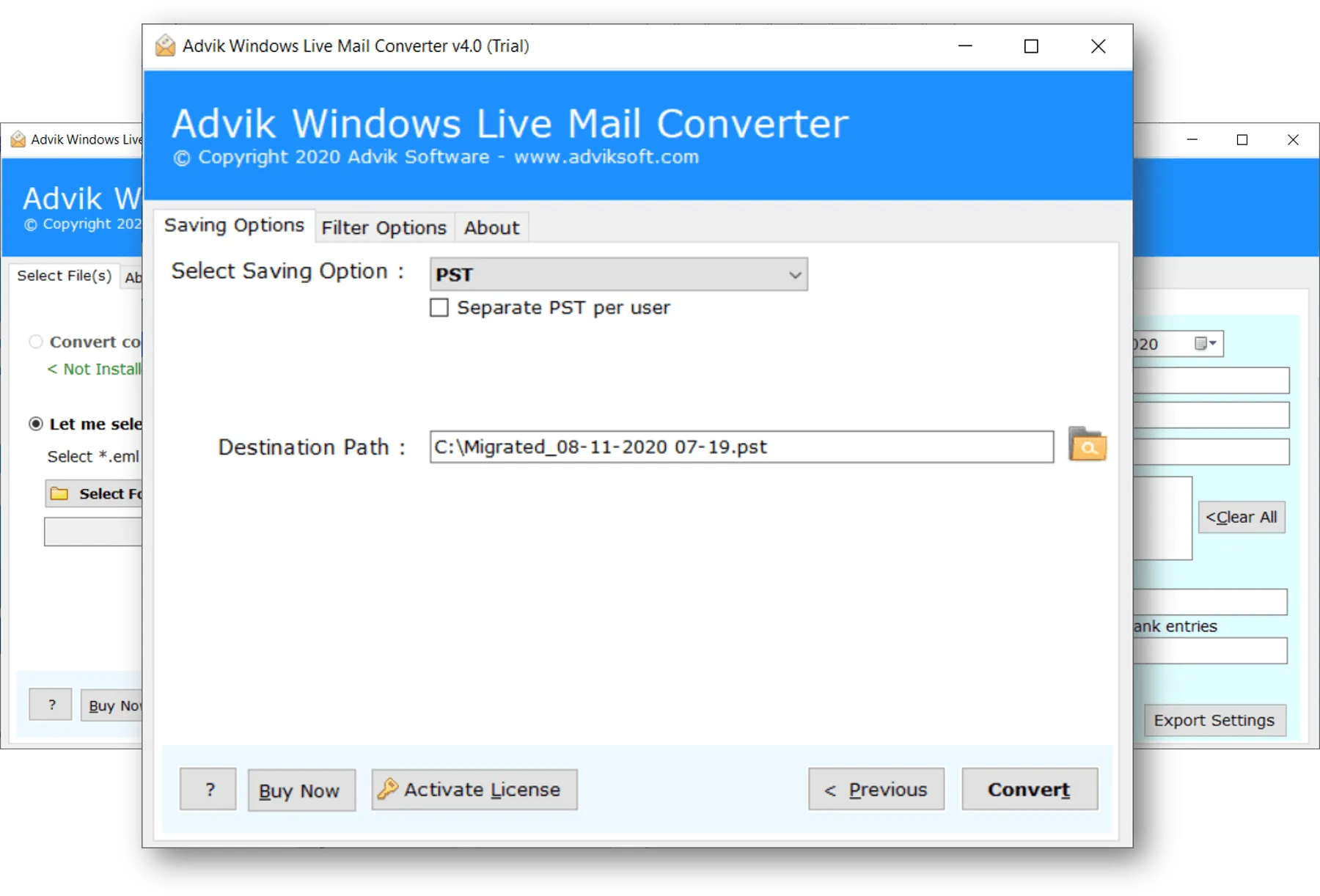Screen dimensions: 1320x896
Task: Click the Activate License button
Action: 474,789
